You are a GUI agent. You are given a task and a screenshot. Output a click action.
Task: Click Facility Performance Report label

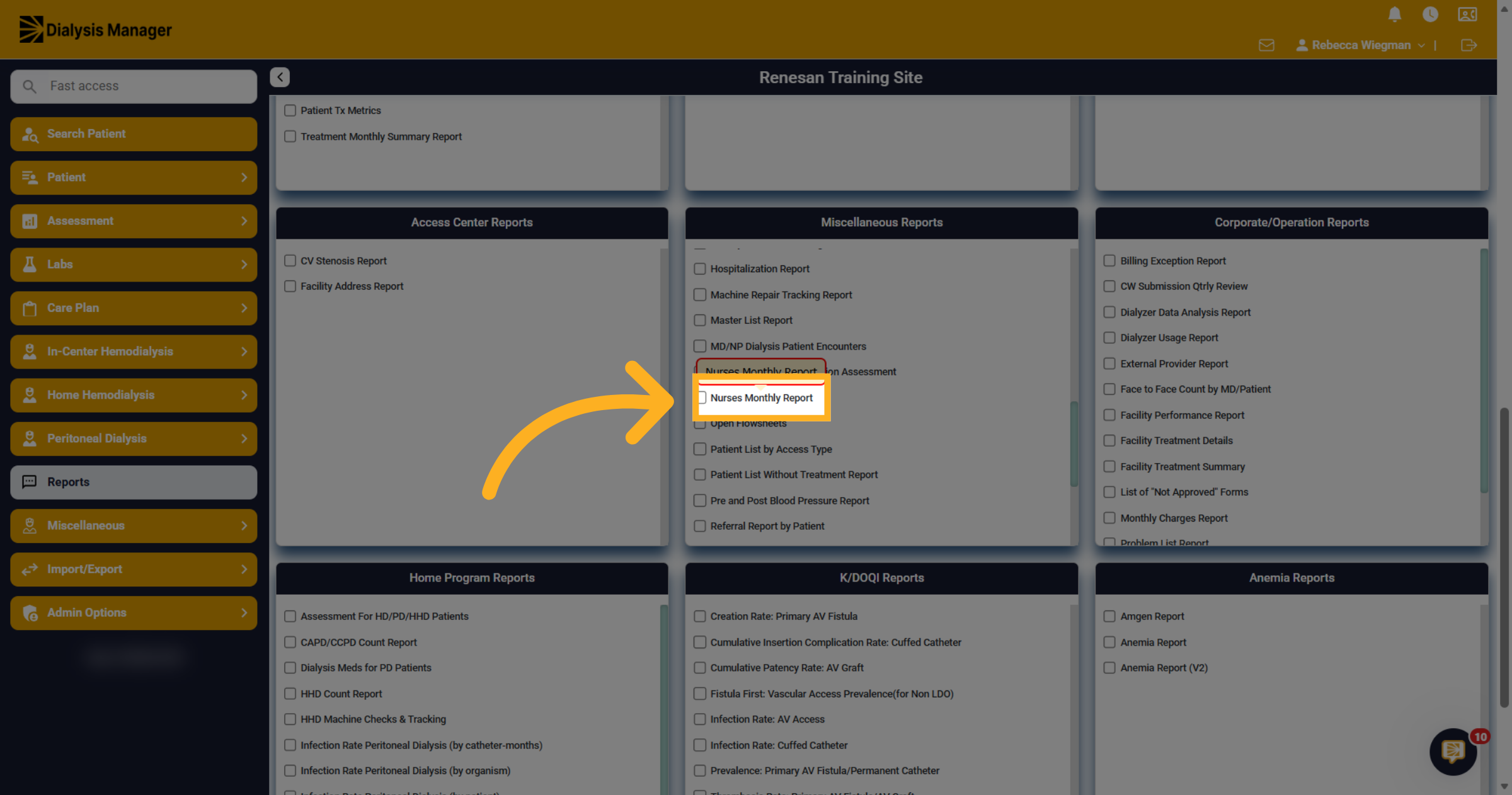(x=1182, y=415)
